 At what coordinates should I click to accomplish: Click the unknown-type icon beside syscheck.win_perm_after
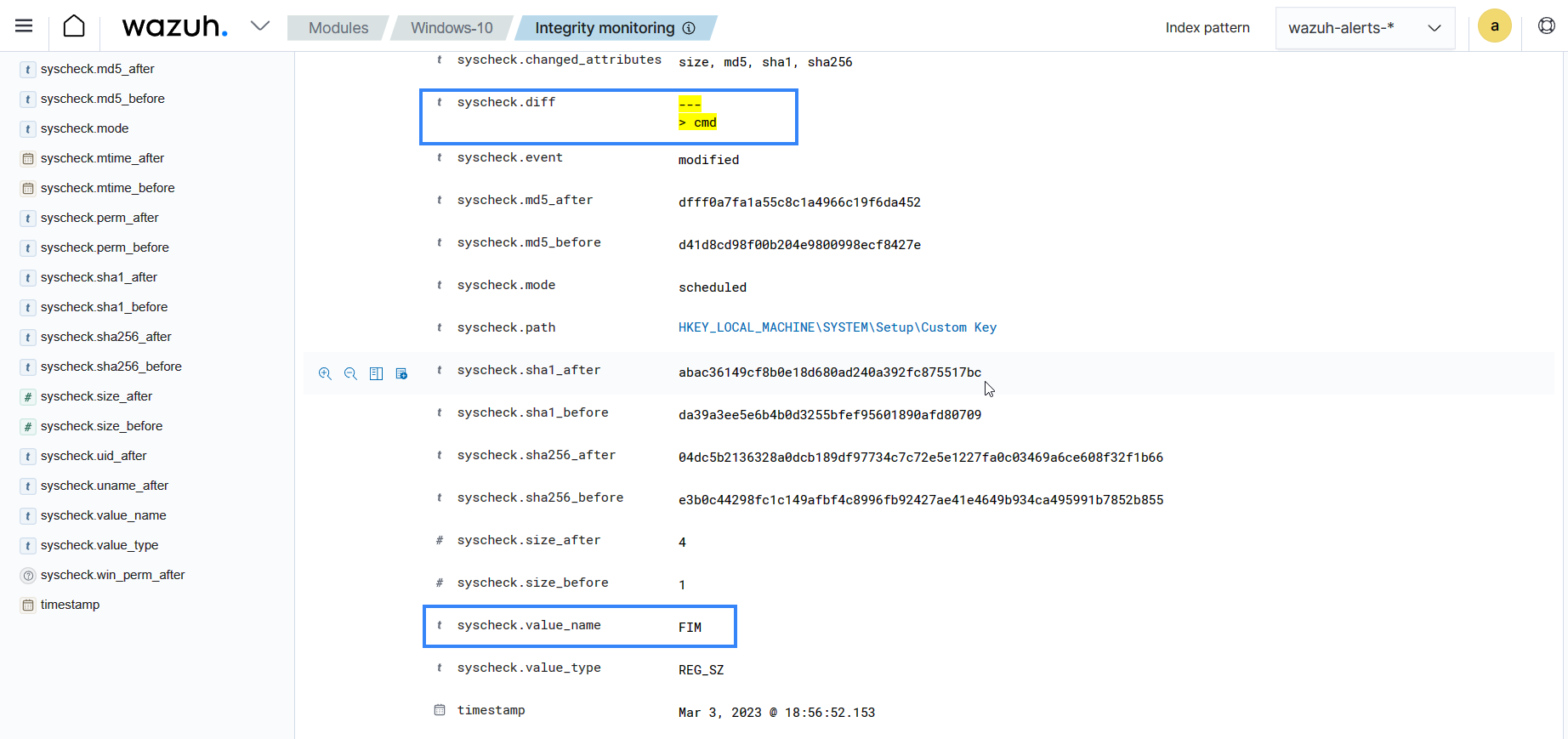(28, 576)
